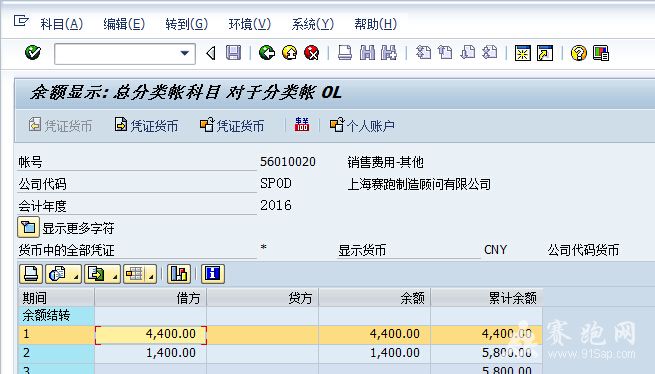Click the yellow Exit up-arrow icon
This screenshot has width=655, height=374.
pyautogui.click(x=289, y=53)
